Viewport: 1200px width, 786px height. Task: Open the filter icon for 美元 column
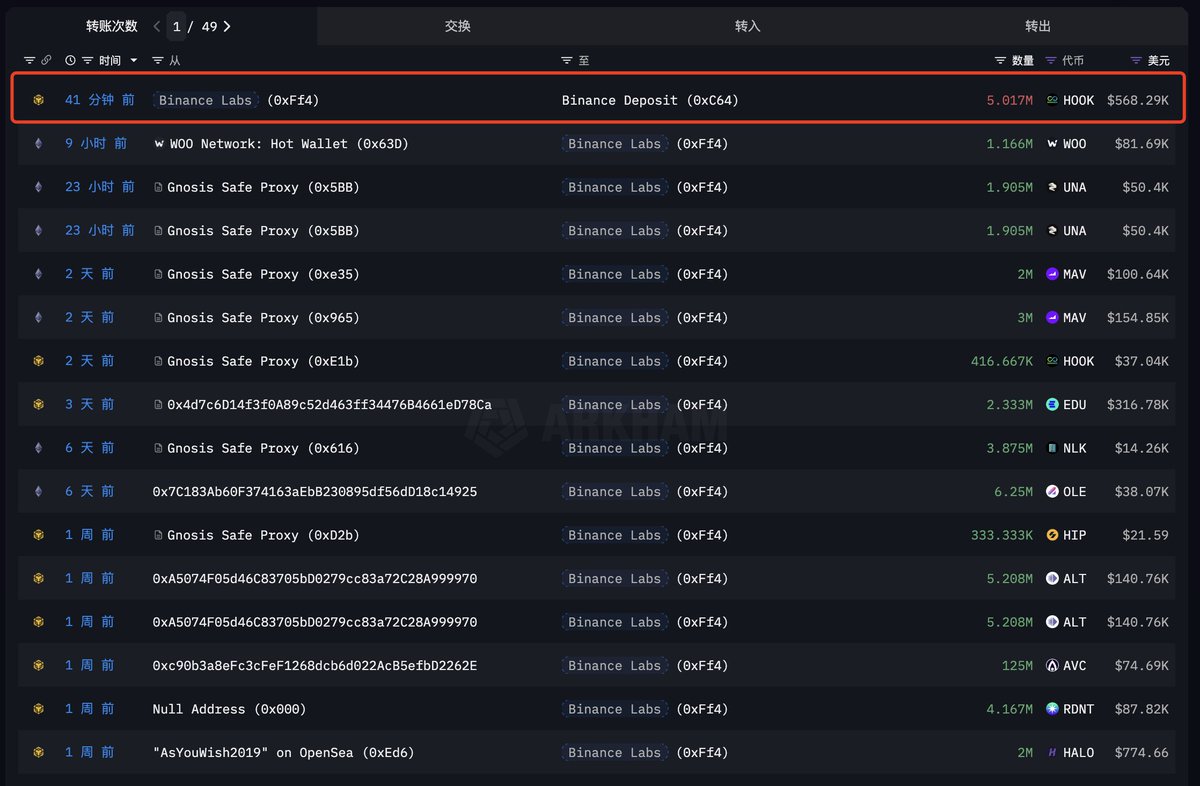[x=1136, y=61]
